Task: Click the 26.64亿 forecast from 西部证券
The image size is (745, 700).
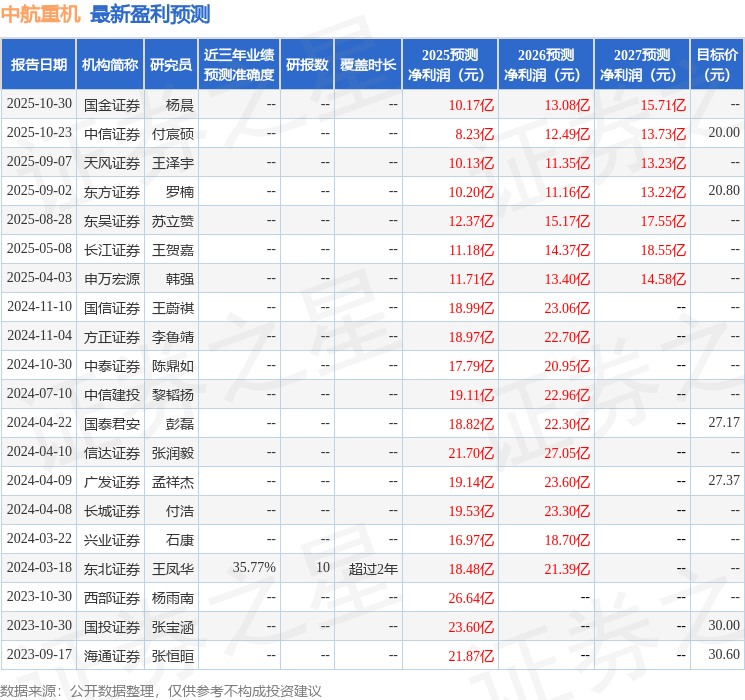Action: pos(471,598)
